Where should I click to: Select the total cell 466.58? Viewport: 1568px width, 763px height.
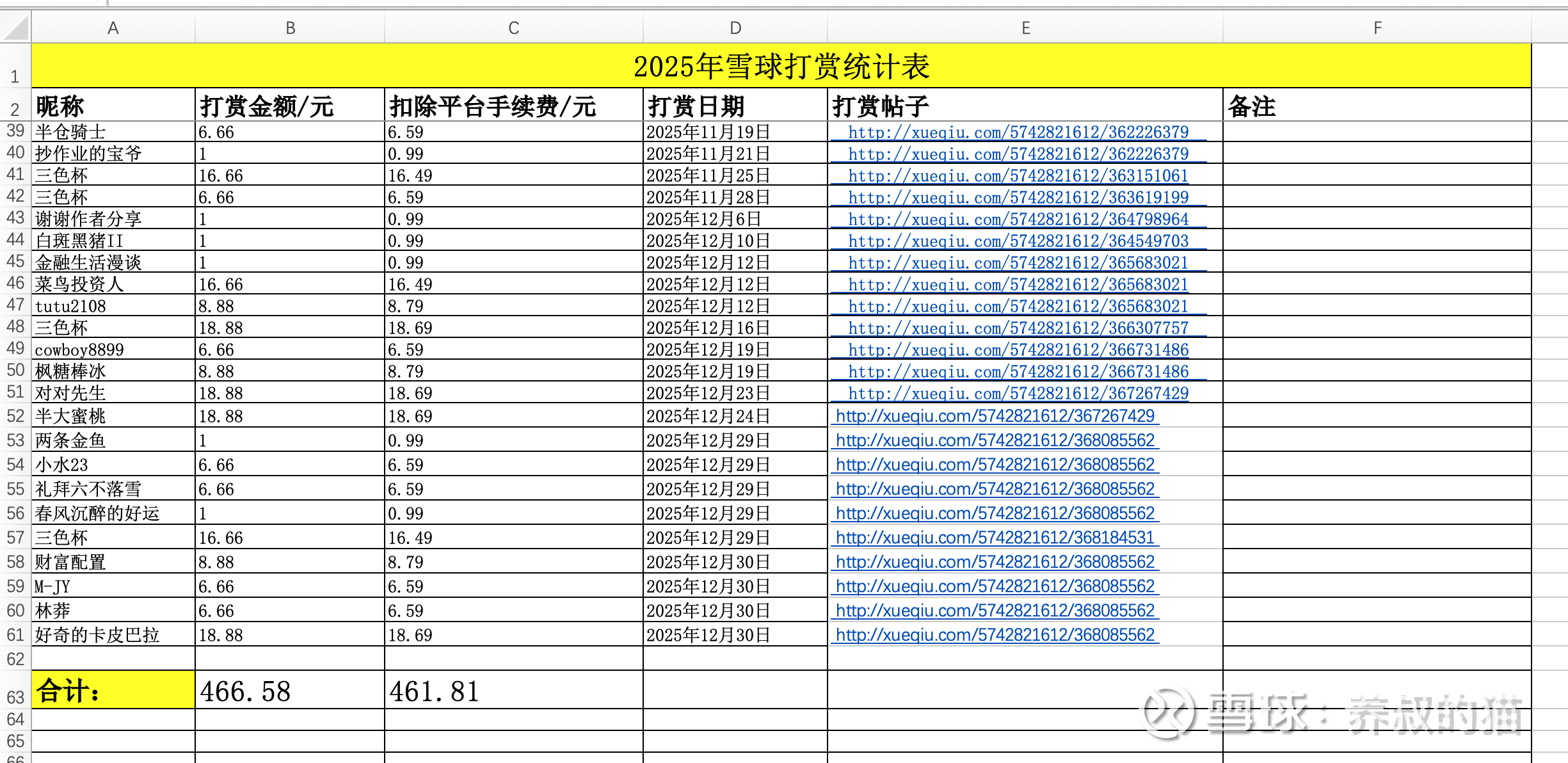[289, 691]
